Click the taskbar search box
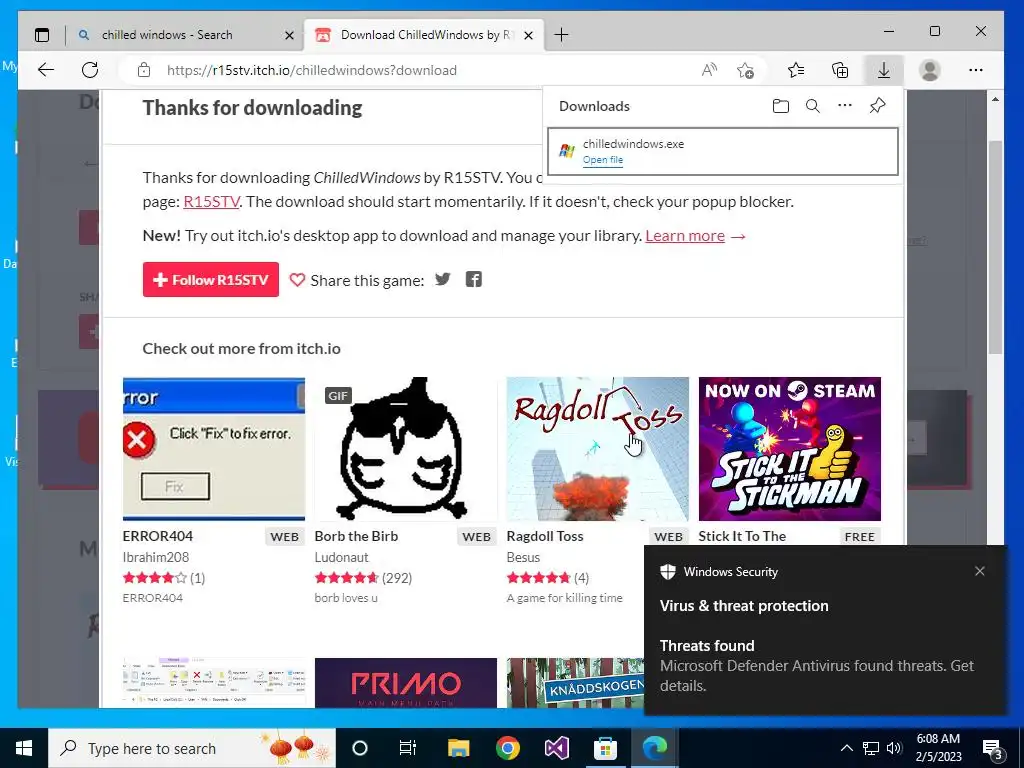Screen dimensions: 1024x768 [192, 748]
